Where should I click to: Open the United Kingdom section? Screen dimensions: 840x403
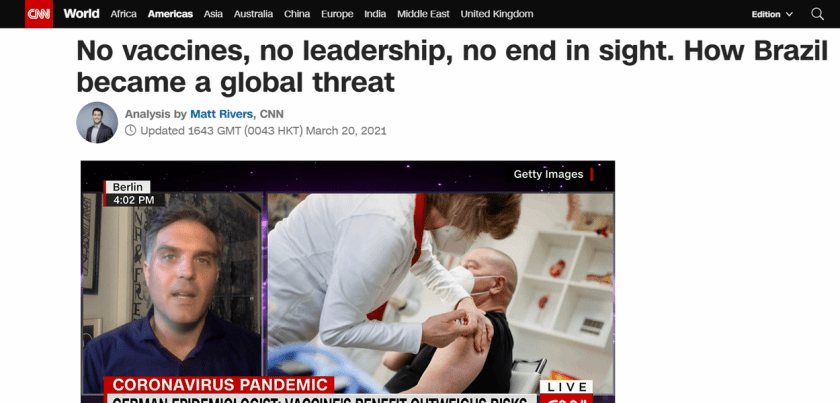click(x=497, y=14)
